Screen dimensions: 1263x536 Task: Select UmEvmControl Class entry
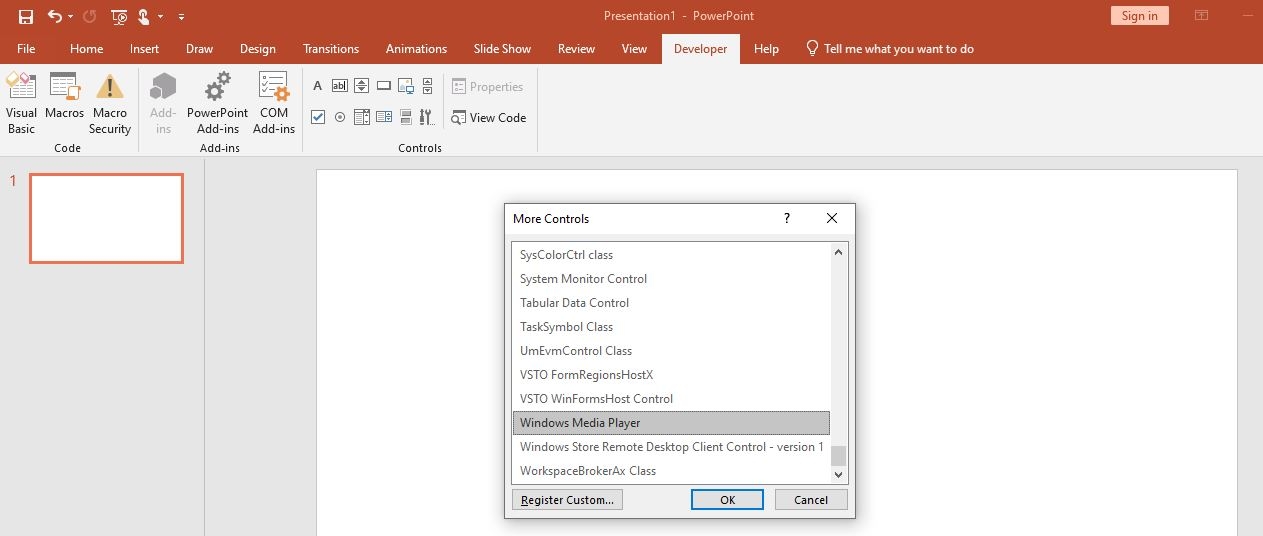tap(671, 351)
